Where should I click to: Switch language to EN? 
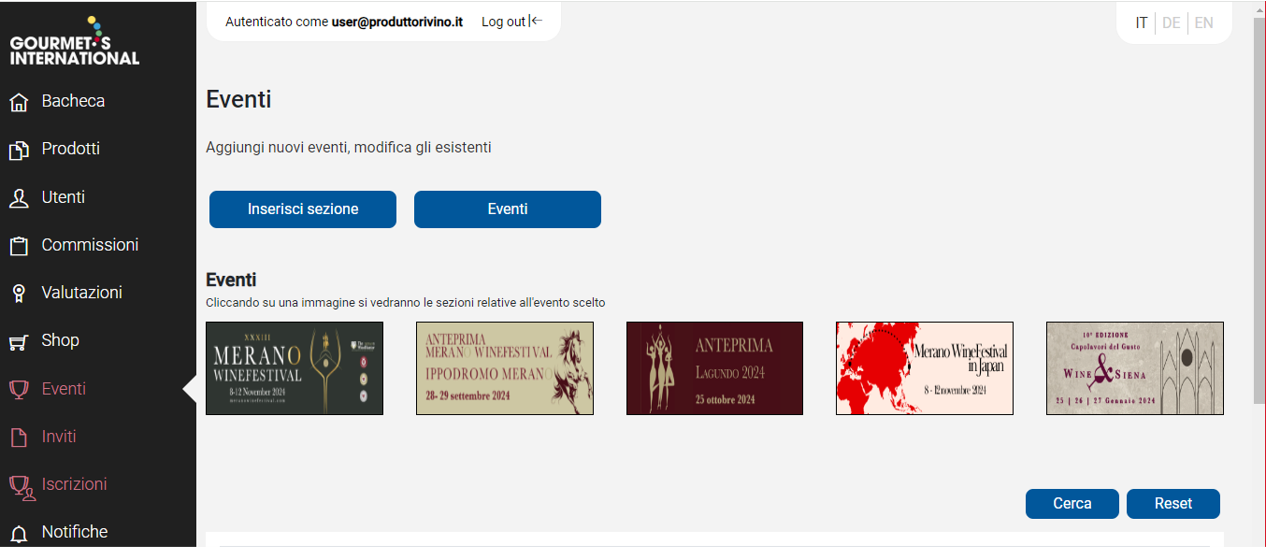[x=1204, y=23]
